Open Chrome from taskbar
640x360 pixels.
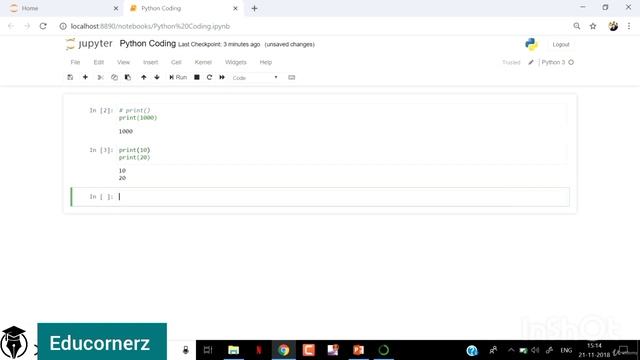tap(284, 350)
